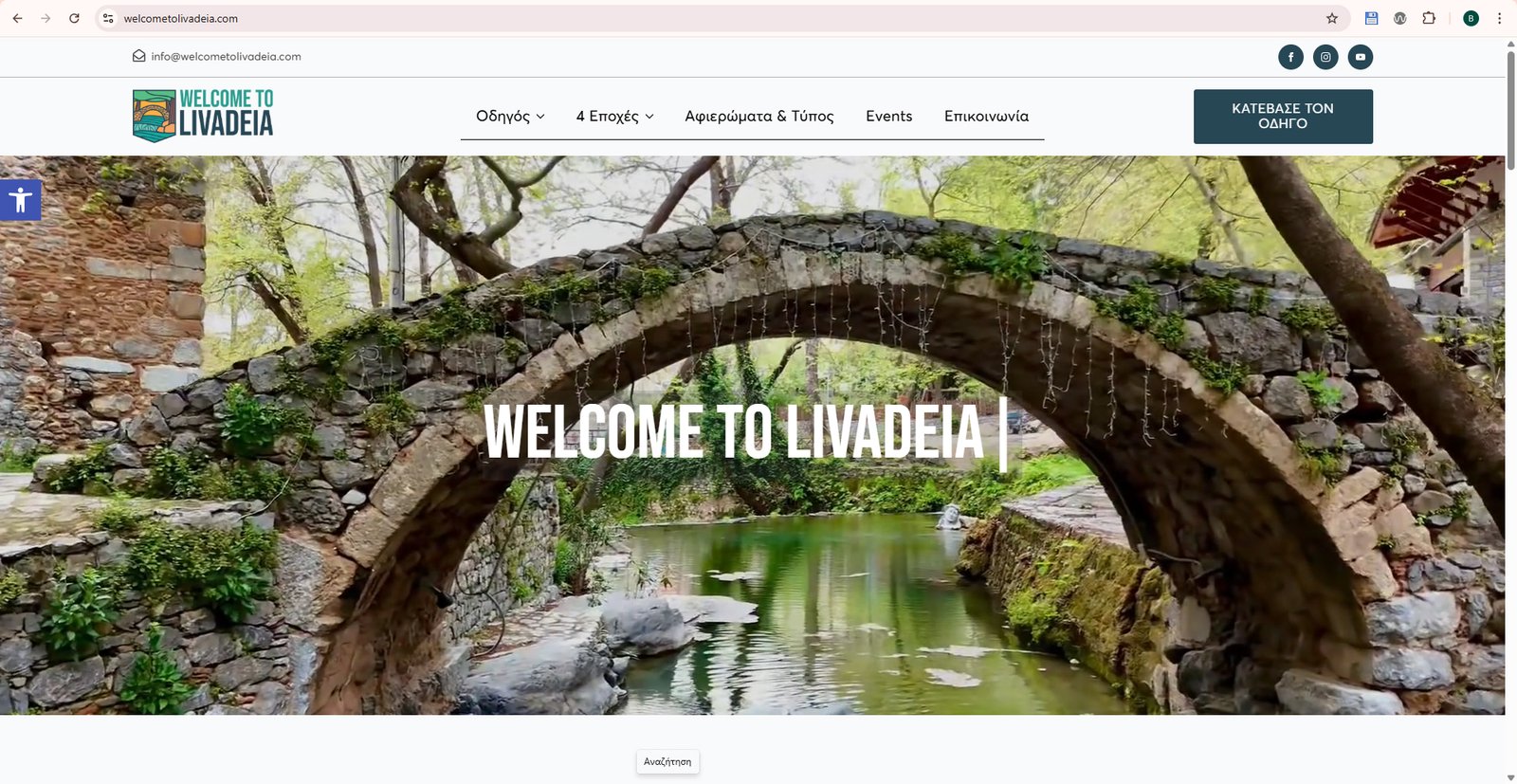Open the profile avatar B
The width and height of the screenshot is (1517, 784).
click(x=1471, y=18)
